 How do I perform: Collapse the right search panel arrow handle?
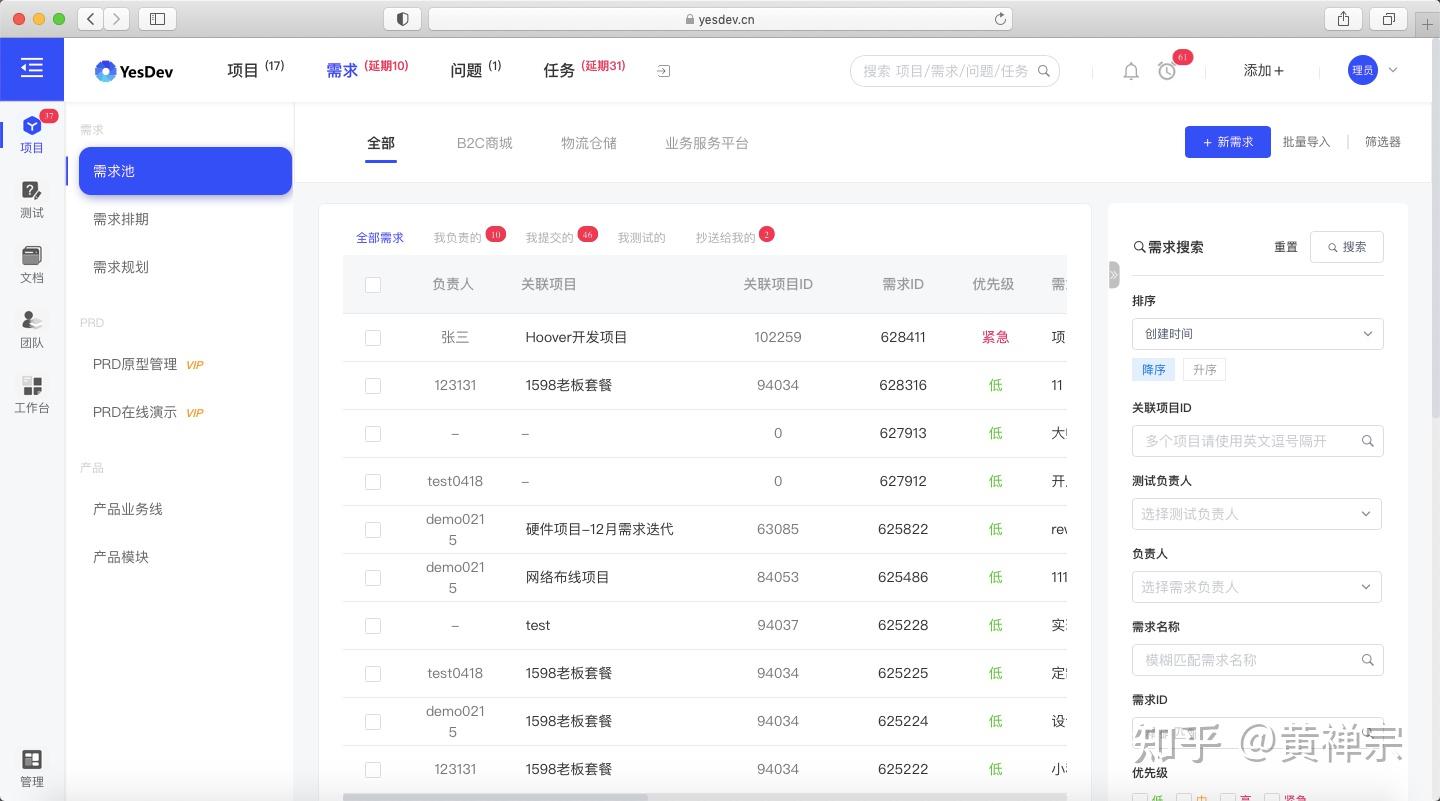pos(1114,275)
